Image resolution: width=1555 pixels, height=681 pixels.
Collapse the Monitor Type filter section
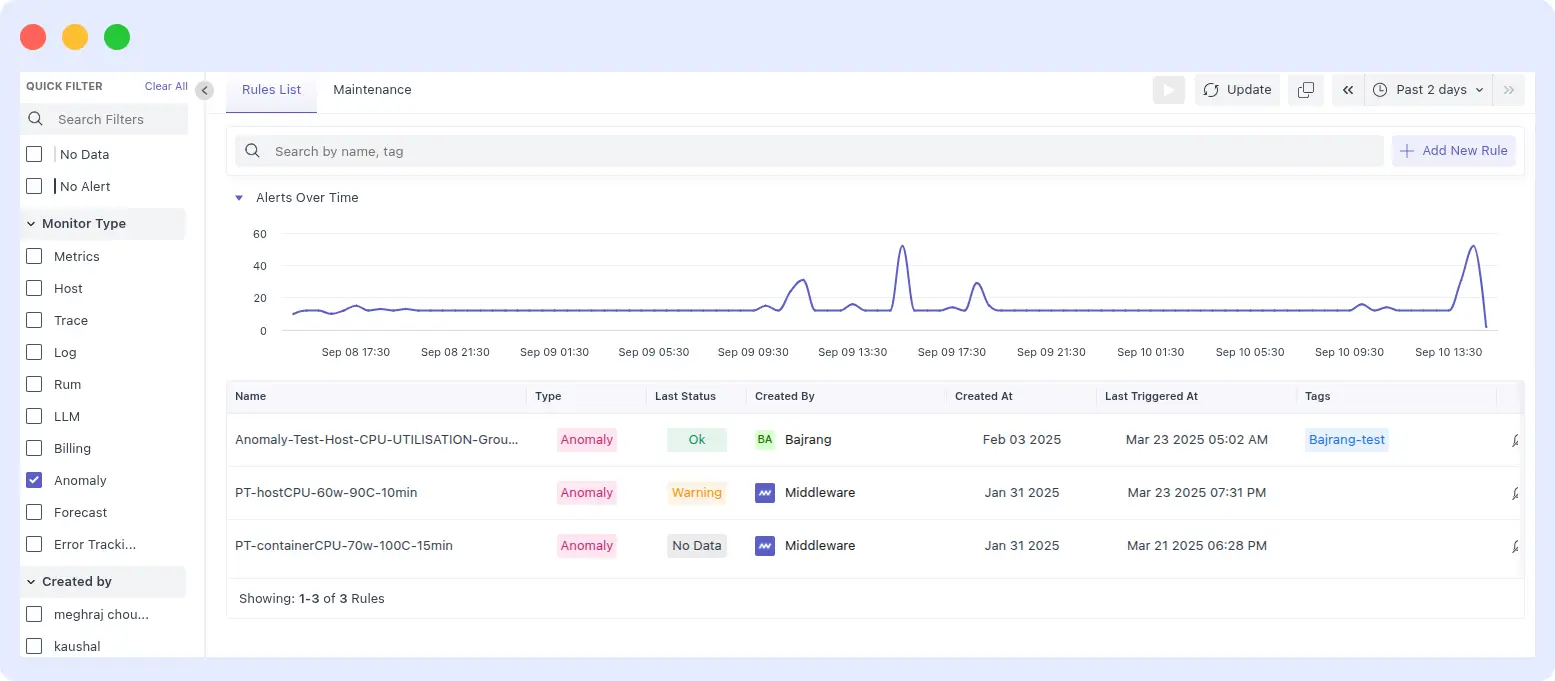point(30,224)
